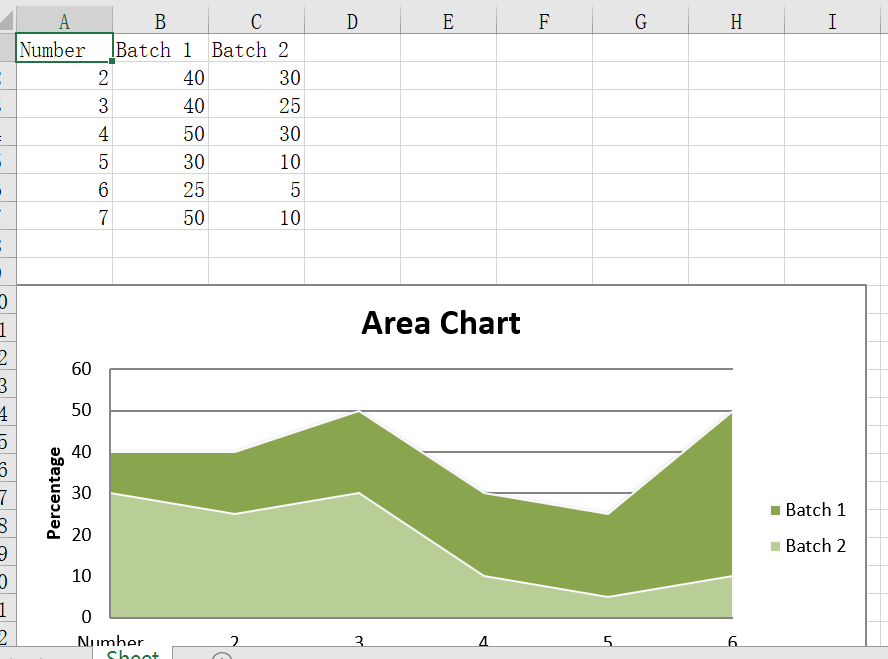Select Batch 1 cell containing 30
This screenshot has height=659, width=888.
[161, 160]
